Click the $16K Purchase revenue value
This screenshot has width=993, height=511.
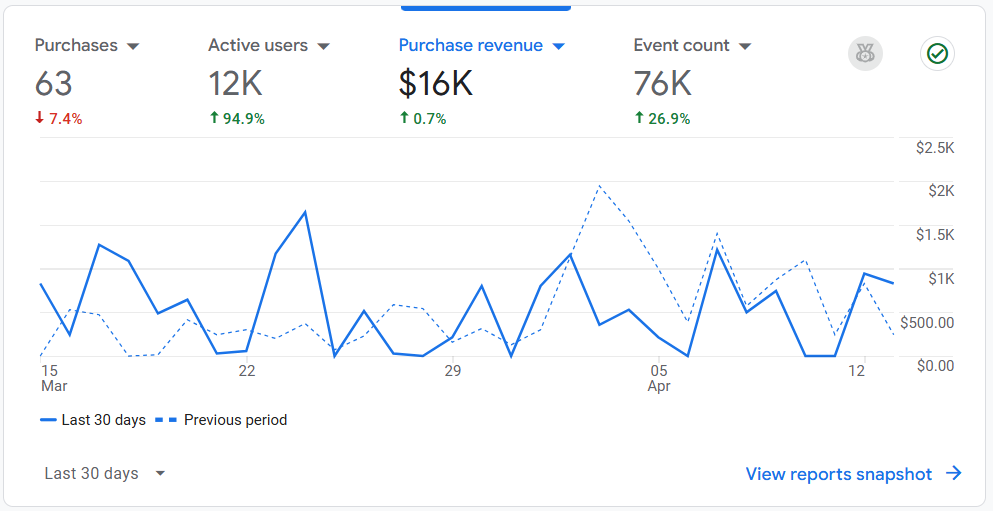pyautogui.click(x=435, y=84)
